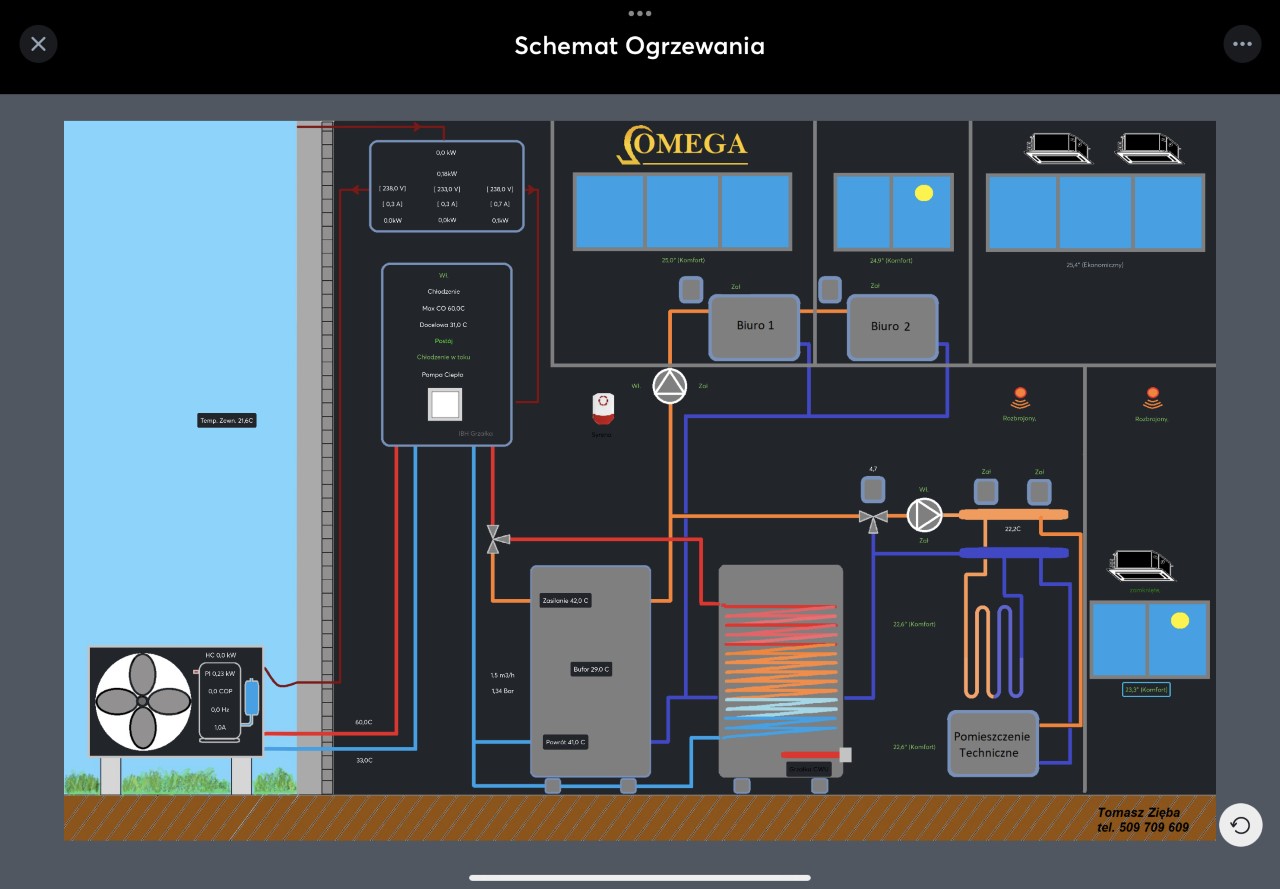This screenshot has height=889, width=1280.
Task: Tap the left motion sensor marked Rozbrojony
Action: 1020,398
